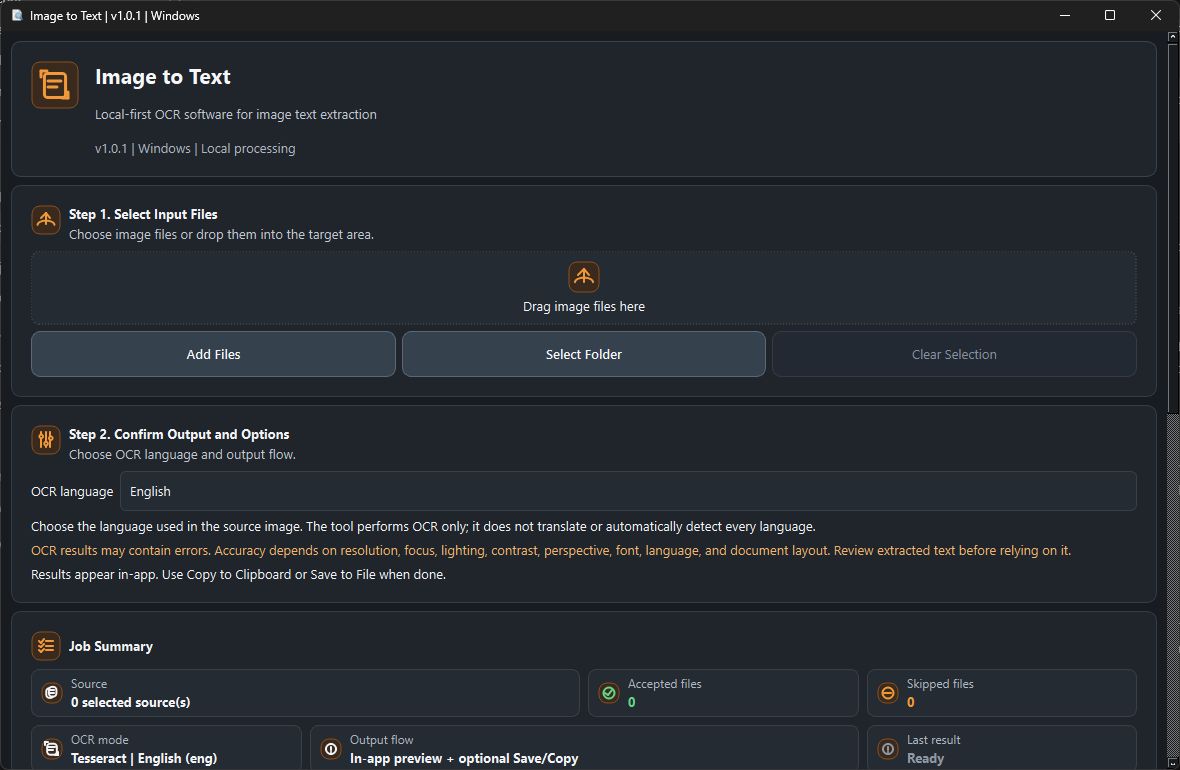Screen dimensions: 1180x770
Task: Maximize the Image to Text window
Action: (1109, 15)
